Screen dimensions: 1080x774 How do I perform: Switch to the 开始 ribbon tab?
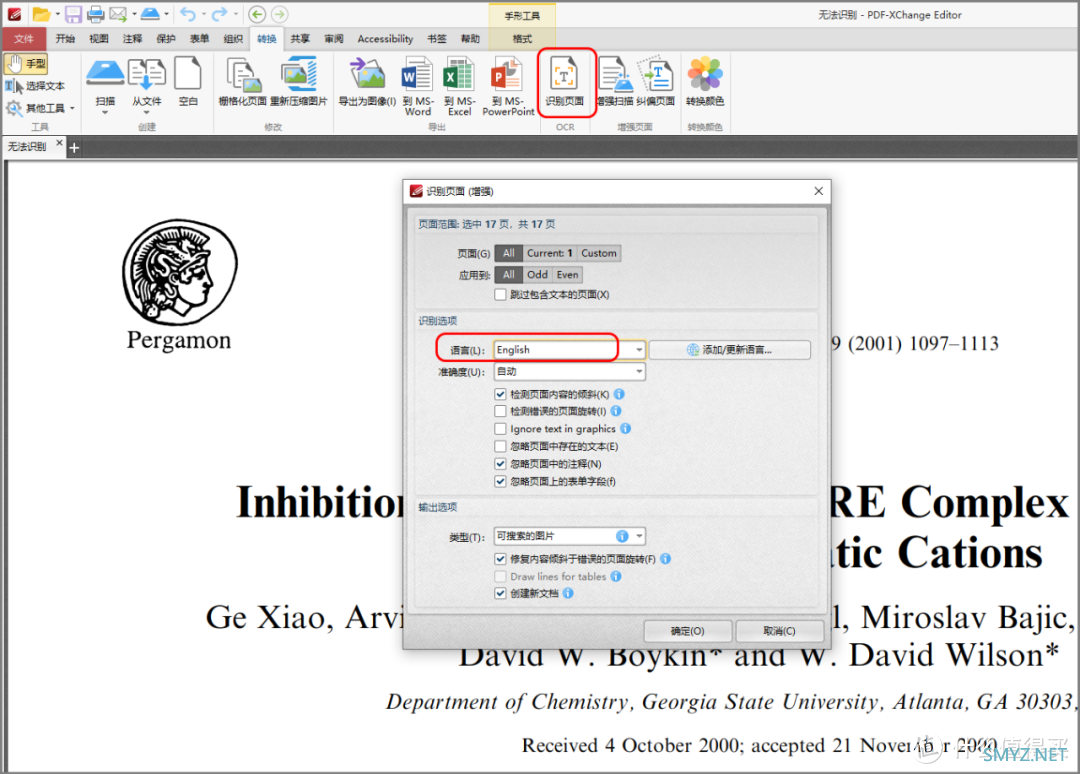click(x=65, y=39)
